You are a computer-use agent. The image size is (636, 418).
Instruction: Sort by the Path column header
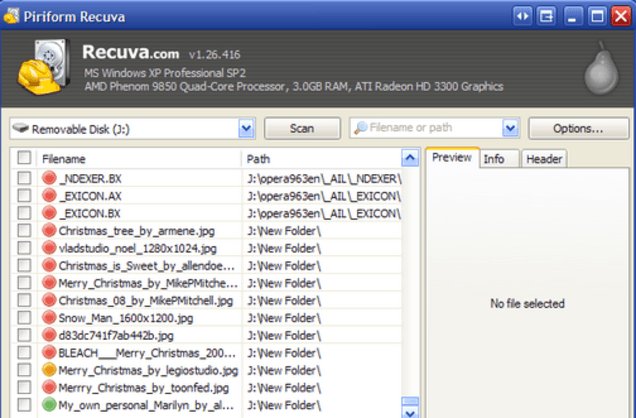320,159
